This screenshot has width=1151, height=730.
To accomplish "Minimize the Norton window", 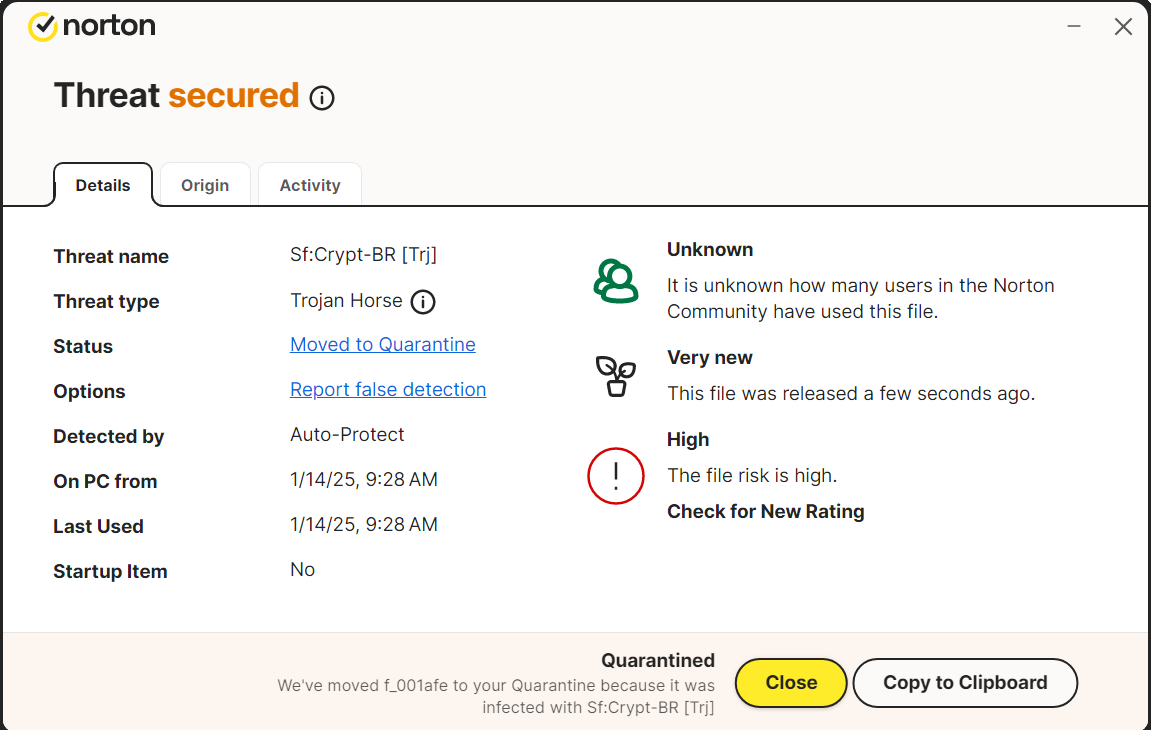I will (1074, 27).
